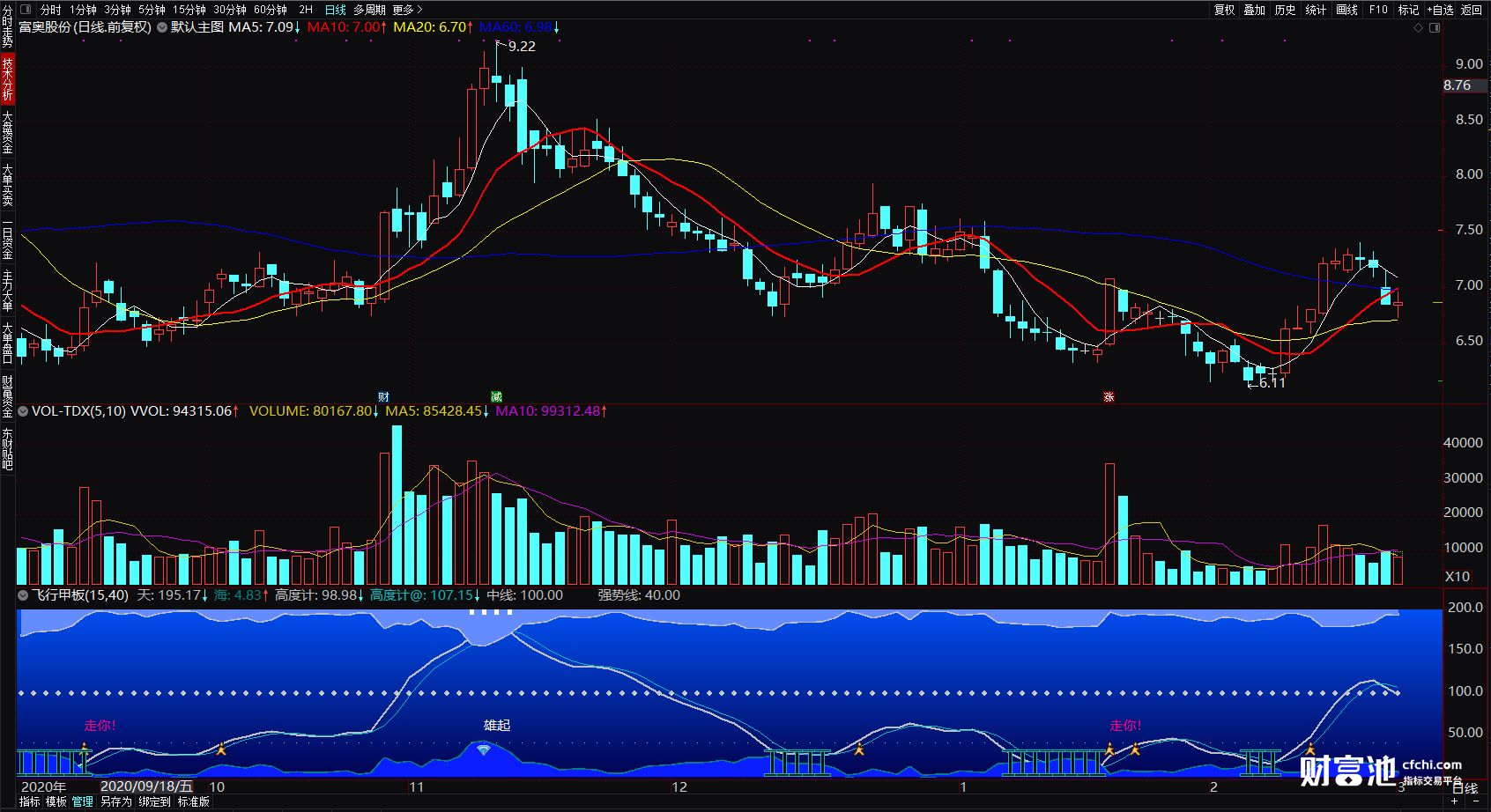Open 主力大单 sidebar tab
This screenshot has height=812, width=1491.
pos(7,291)
